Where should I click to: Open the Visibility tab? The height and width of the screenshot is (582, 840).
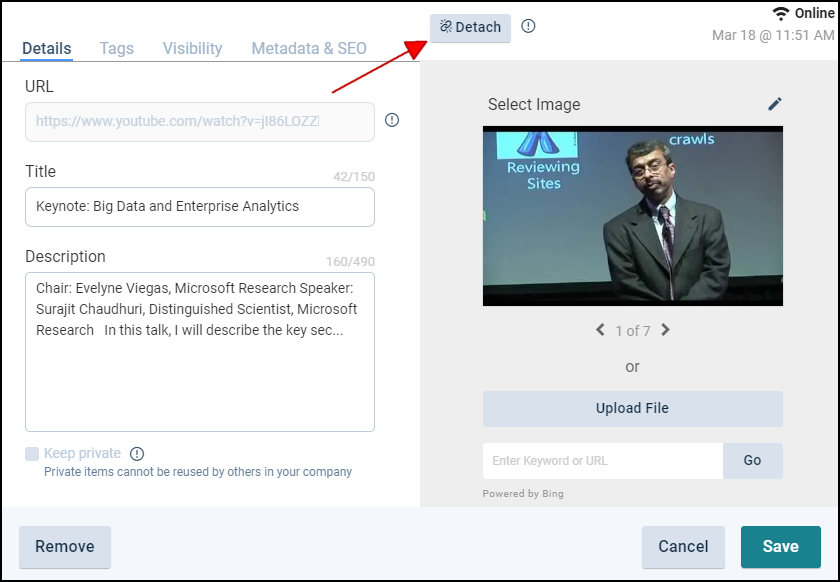tap(192, 48)
